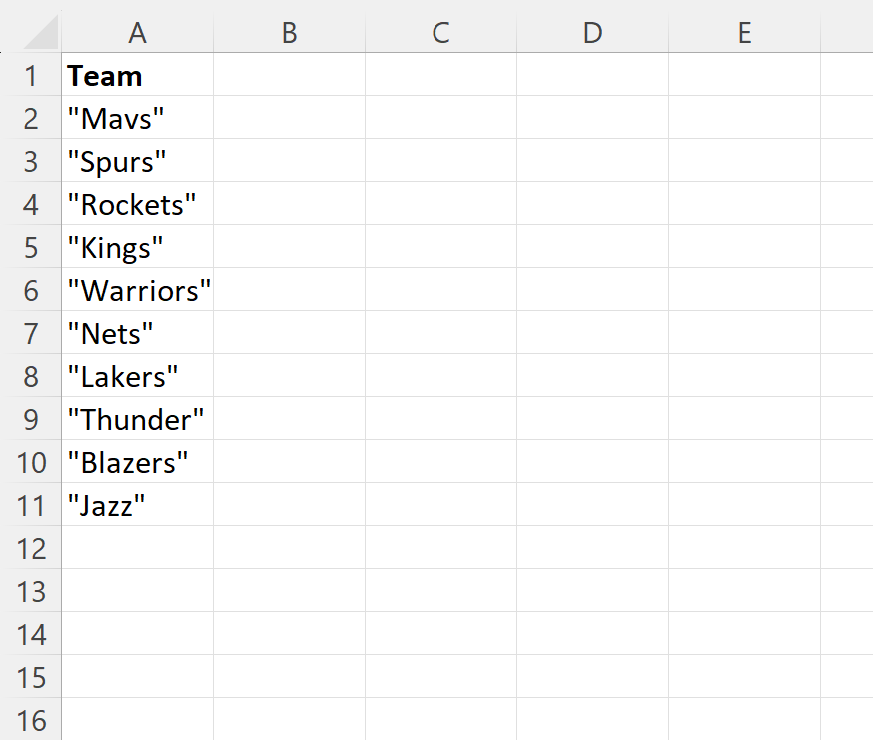Viewport: 873px width, 740px height.
Task: Select column D header
Action: pos(592,32)
